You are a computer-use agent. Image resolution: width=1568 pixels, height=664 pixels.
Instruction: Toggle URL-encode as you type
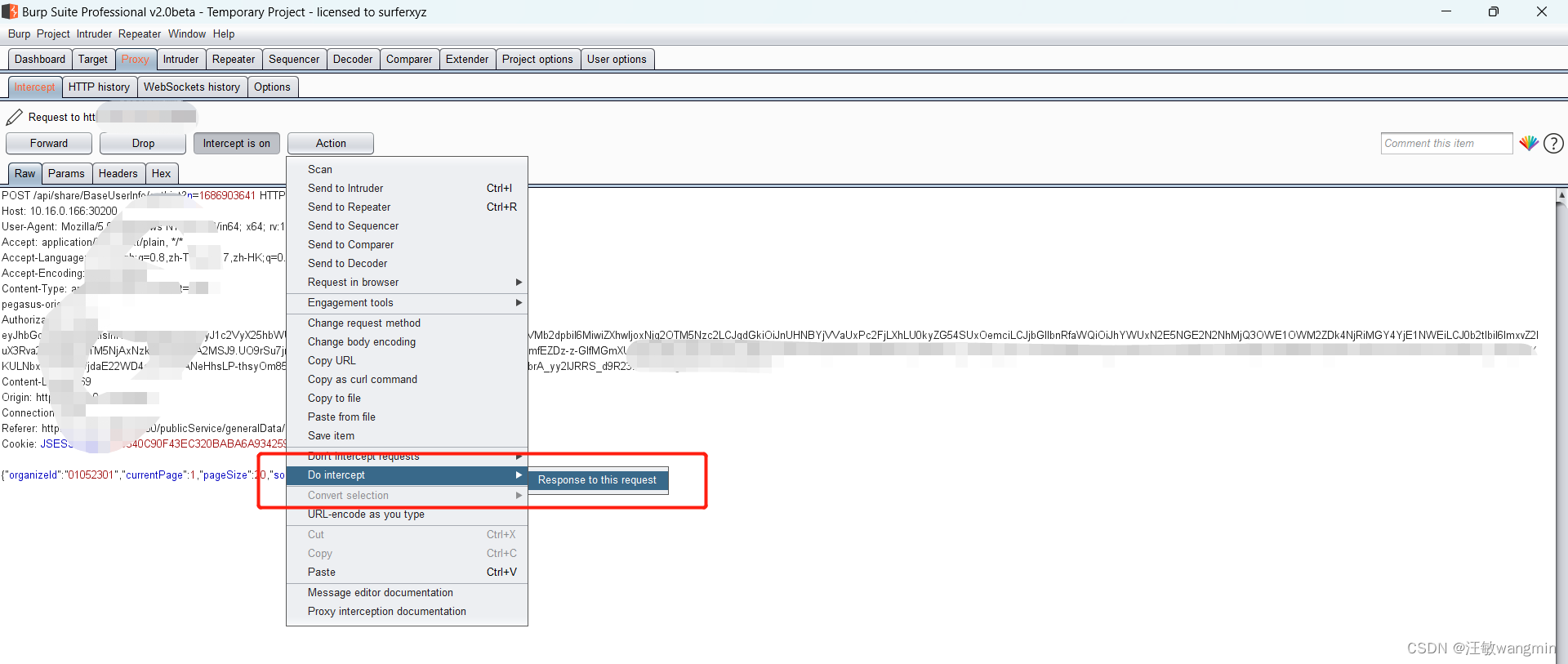tap(407, 514)
